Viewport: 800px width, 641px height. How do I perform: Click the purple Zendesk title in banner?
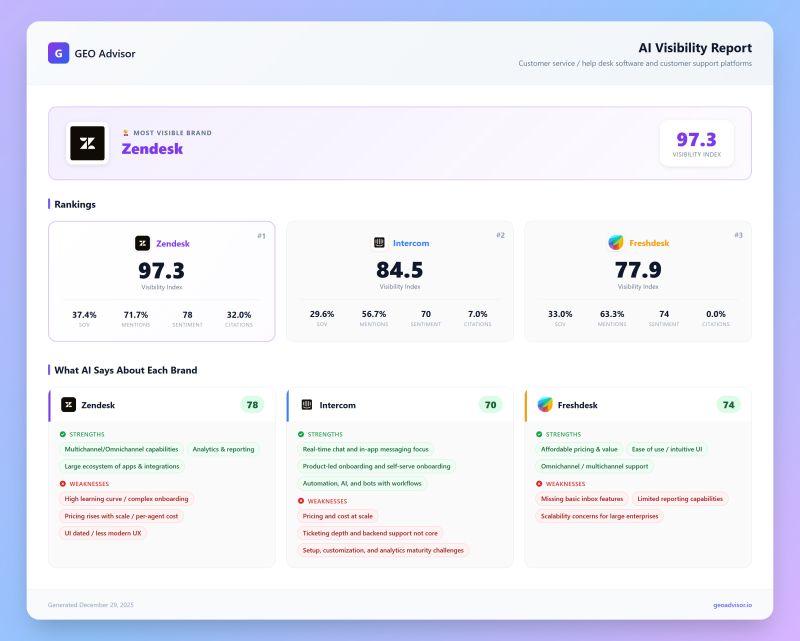152,149
